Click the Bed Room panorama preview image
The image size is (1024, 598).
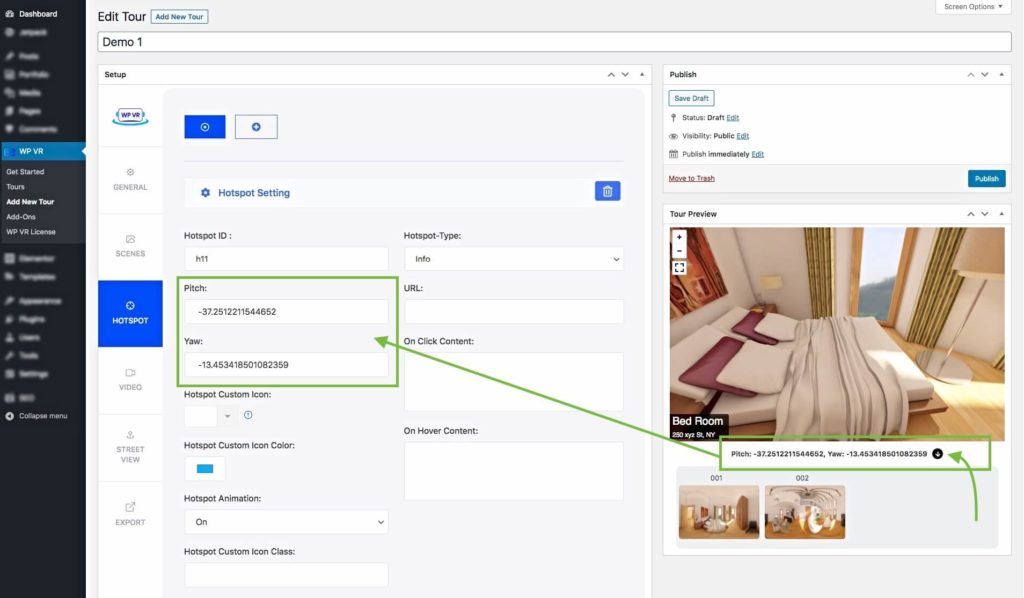tap(837, 333)
